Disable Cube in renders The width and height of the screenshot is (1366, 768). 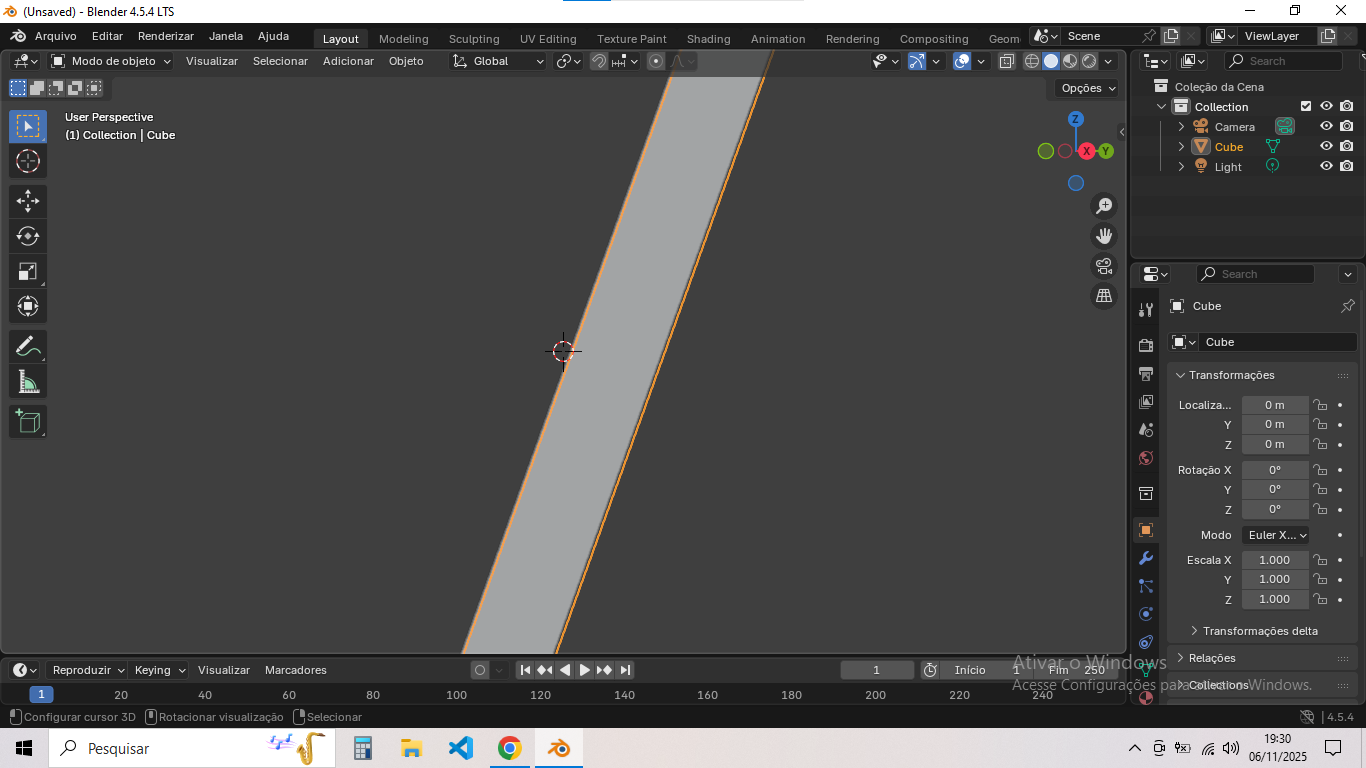[1347, 146]
